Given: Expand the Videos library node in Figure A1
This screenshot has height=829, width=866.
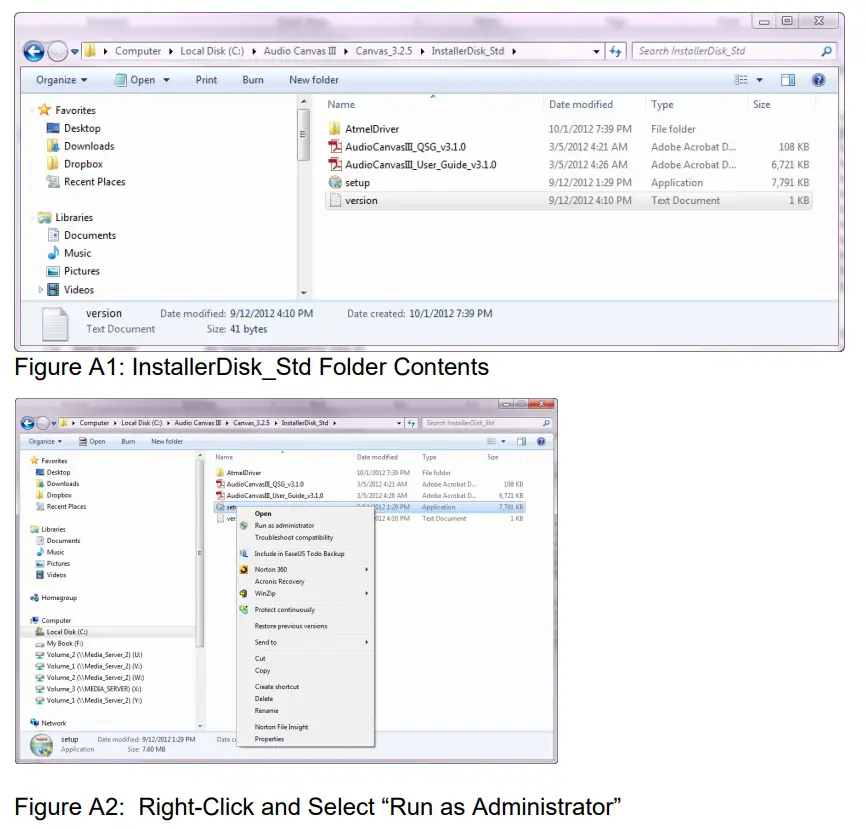Looking at the screenshot, I should click(41, 290).
